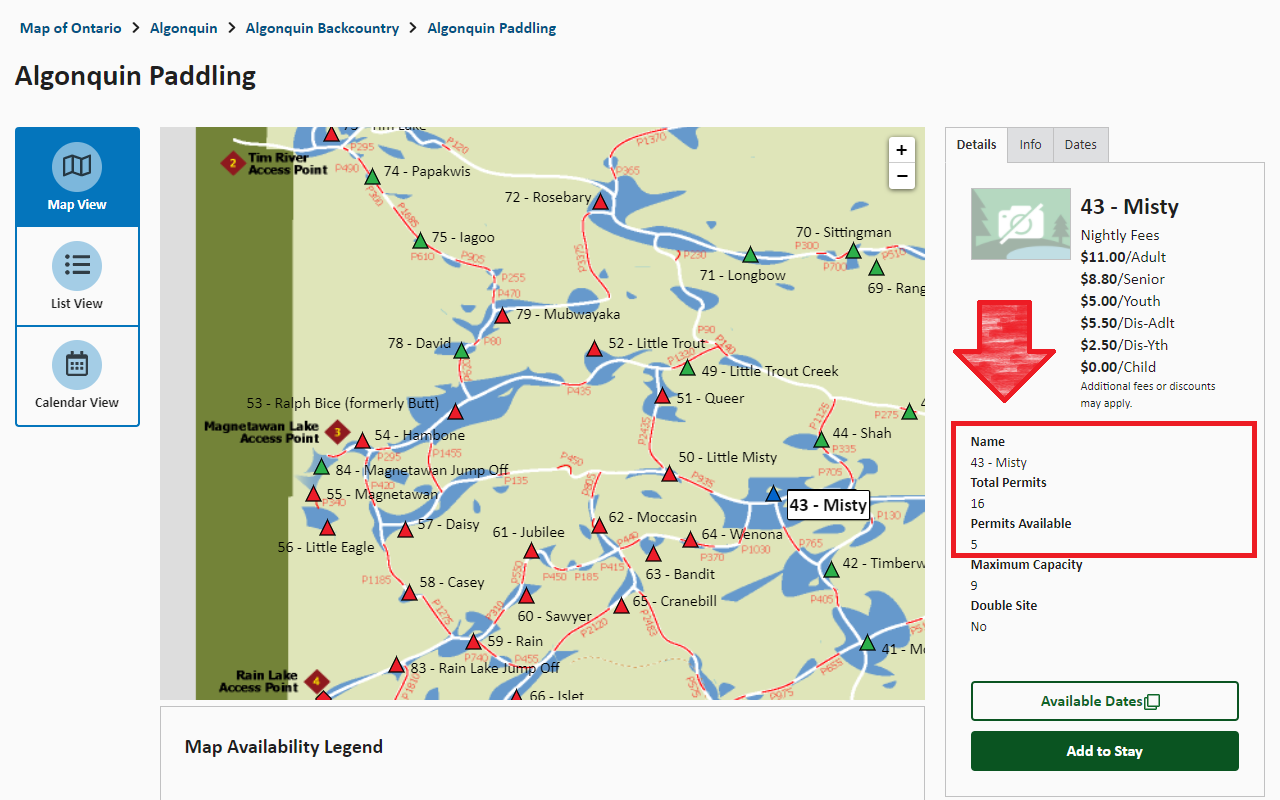Select the green 71 - Longbow marker
1280x800 pixels.
(x=750, y=254)
